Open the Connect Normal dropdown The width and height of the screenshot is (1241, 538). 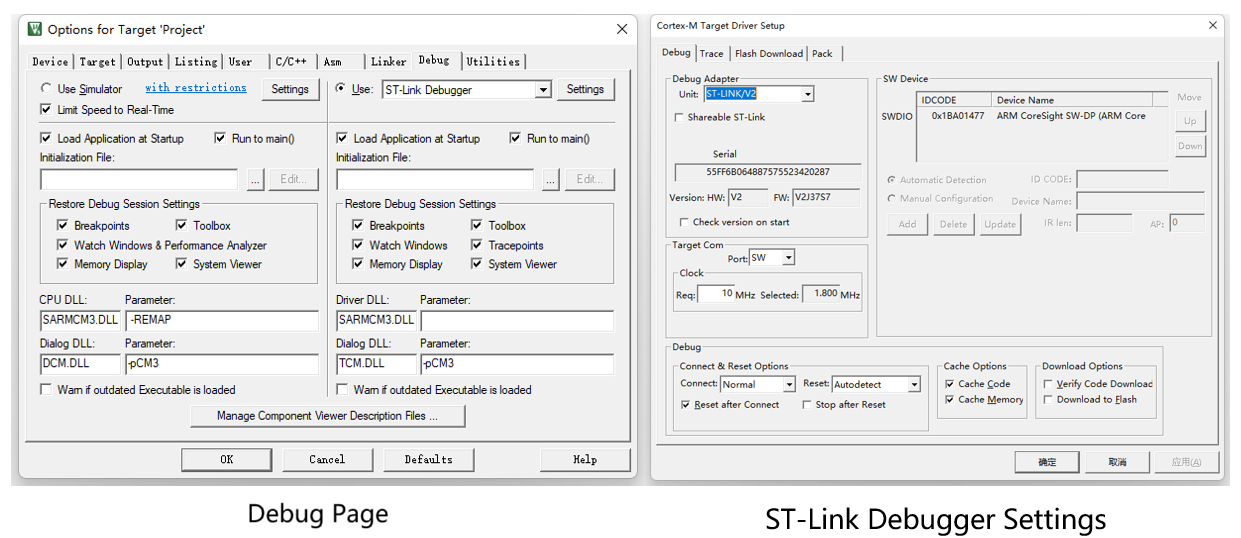tap(789, 385)
